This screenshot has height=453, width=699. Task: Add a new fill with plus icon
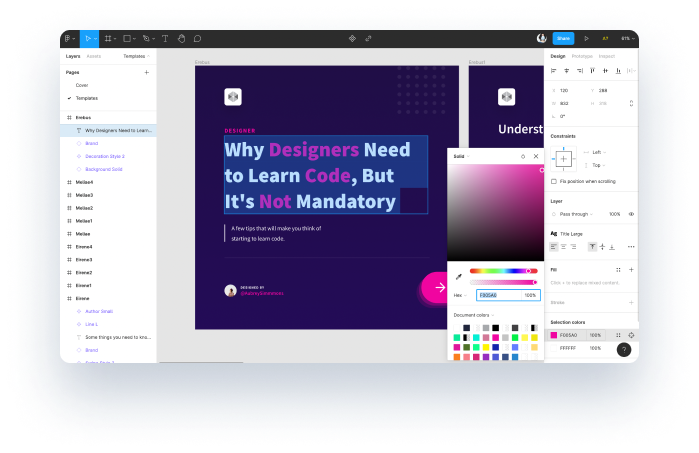coord(630,269)
